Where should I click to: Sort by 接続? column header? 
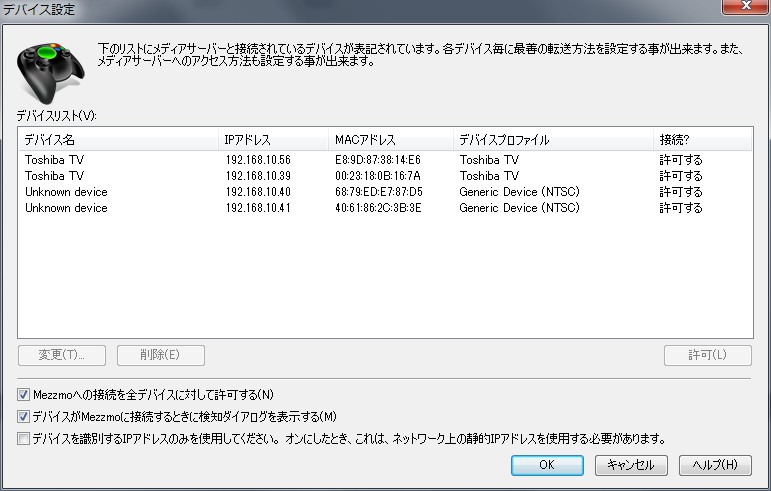click(x=703, y=140)
